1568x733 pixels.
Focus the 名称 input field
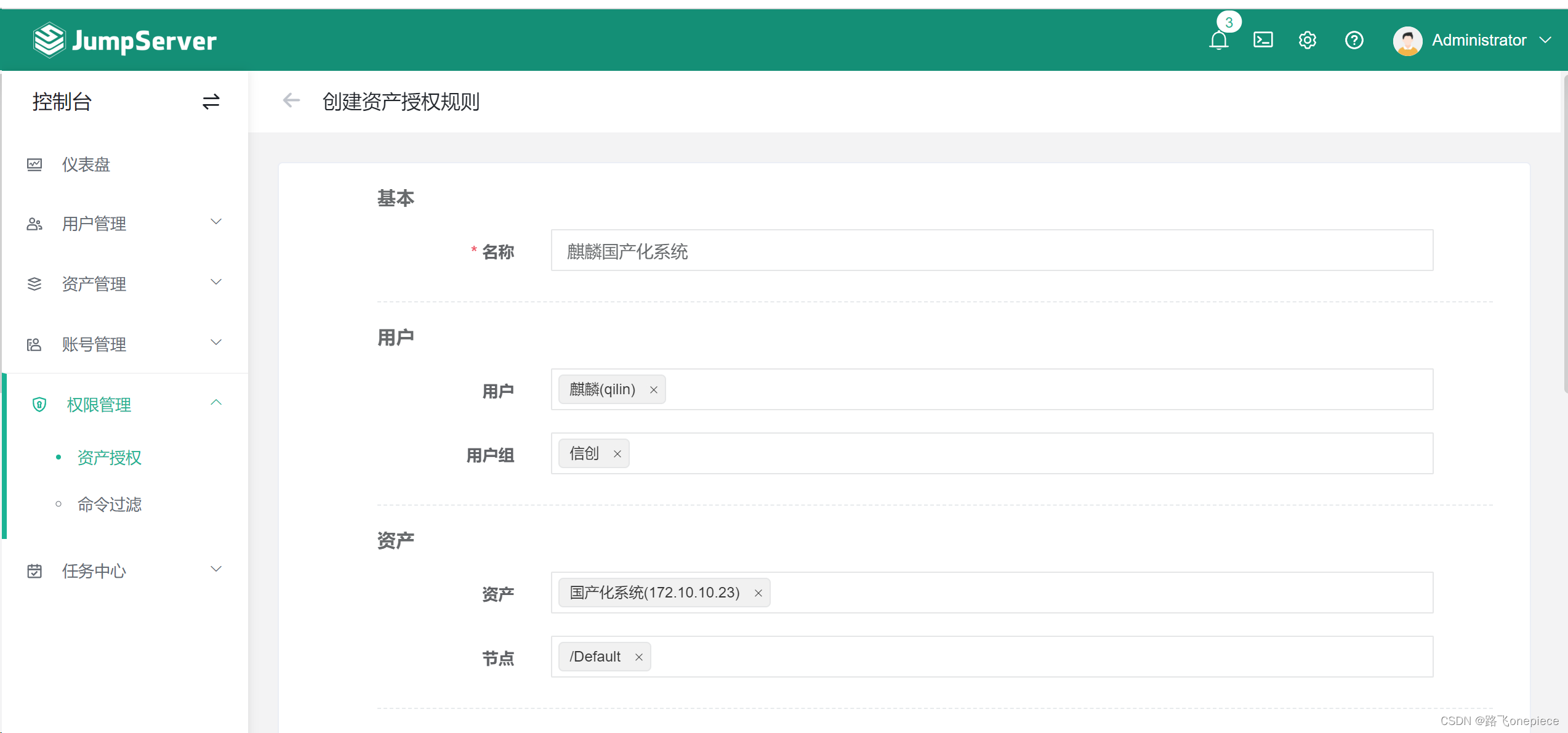pos(992,250)
